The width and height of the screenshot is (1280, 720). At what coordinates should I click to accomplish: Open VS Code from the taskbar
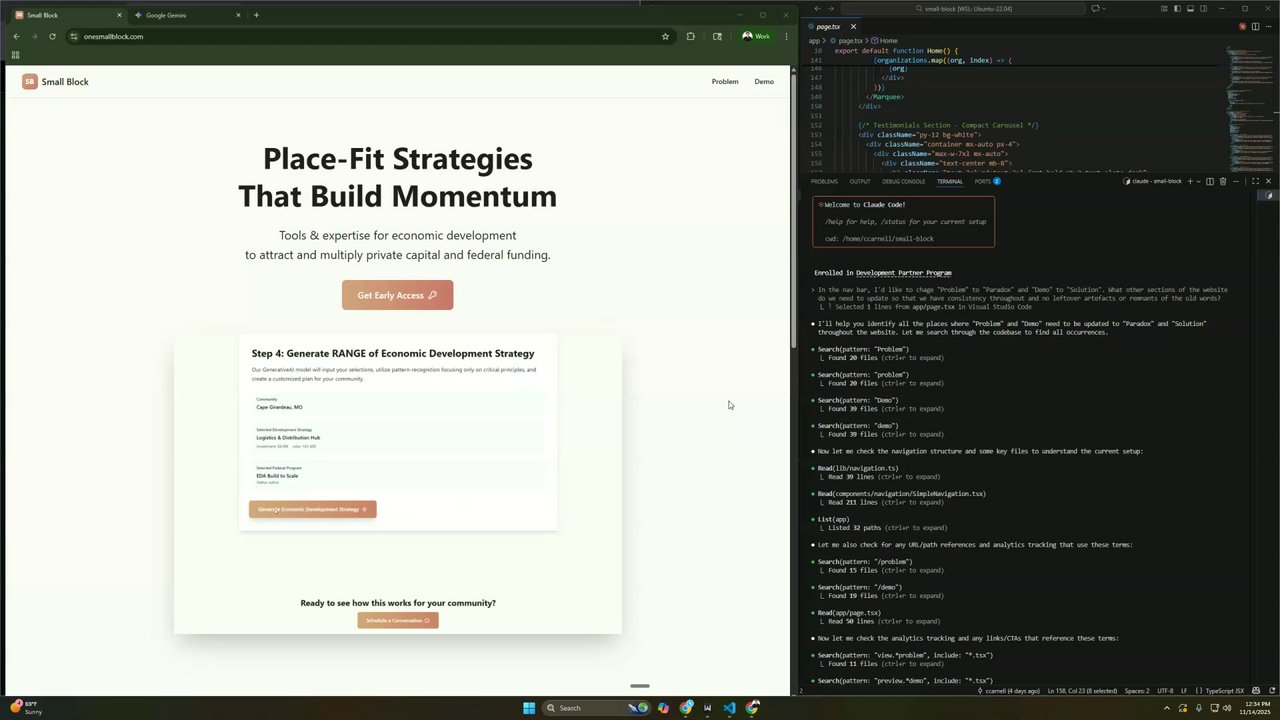[x=730, y=708]
